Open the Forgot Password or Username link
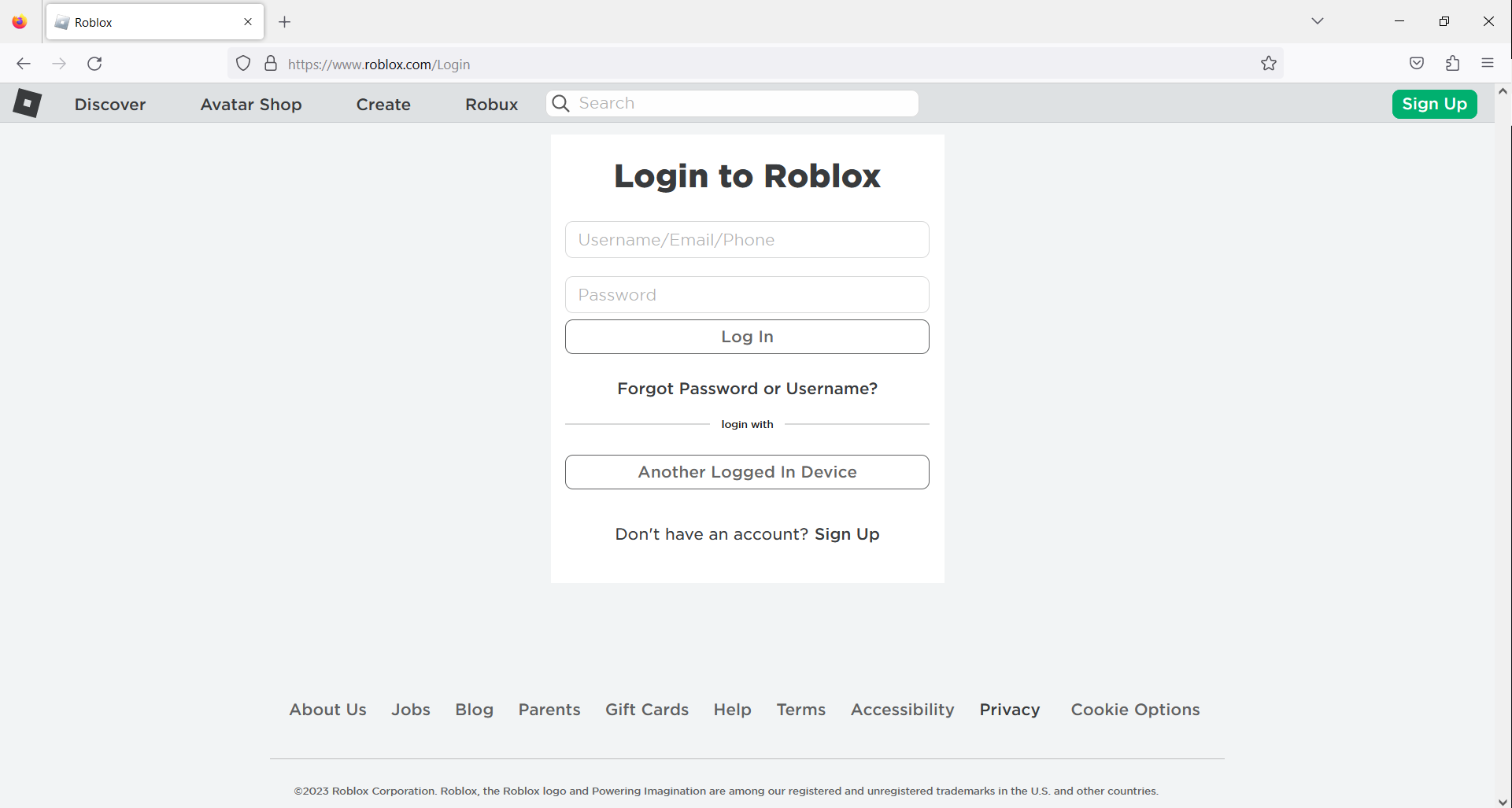The image size is (1512, 808). coord(746,388)
